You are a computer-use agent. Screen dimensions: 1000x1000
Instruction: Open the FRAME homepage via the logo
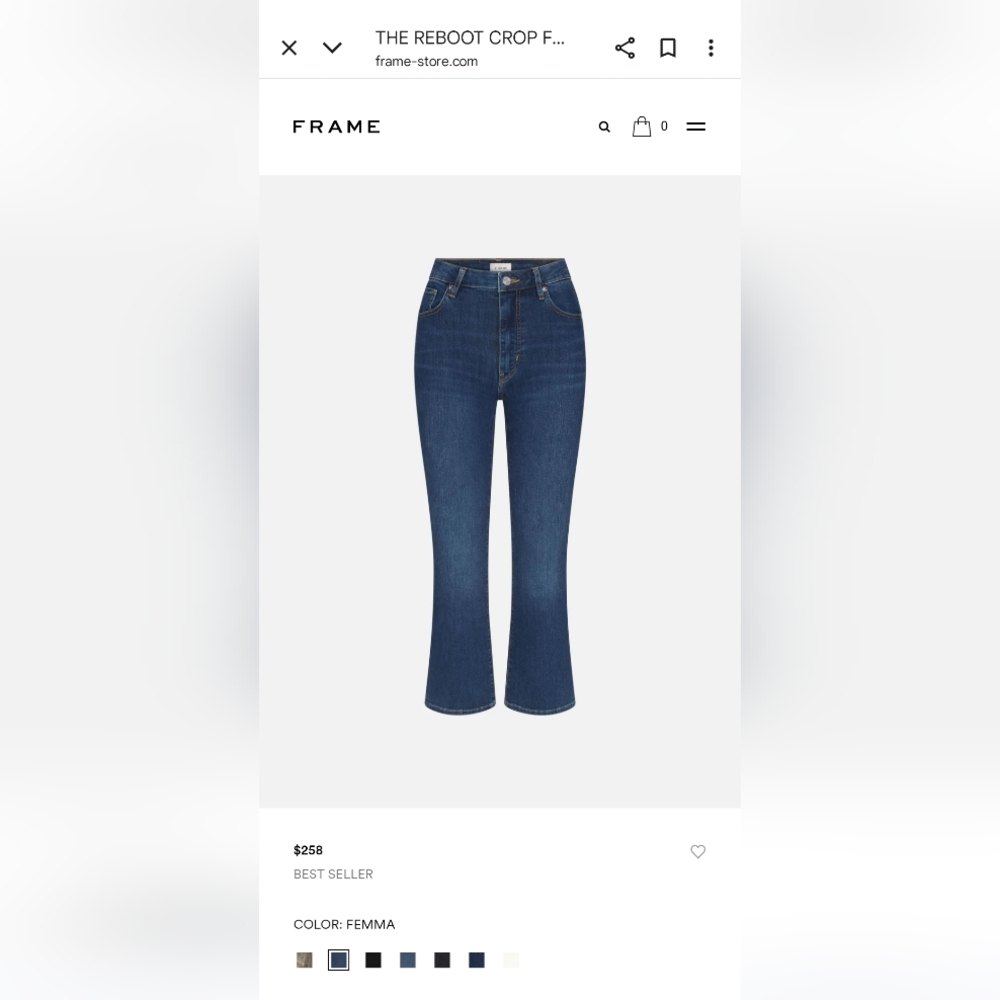[x=337, y=127]
